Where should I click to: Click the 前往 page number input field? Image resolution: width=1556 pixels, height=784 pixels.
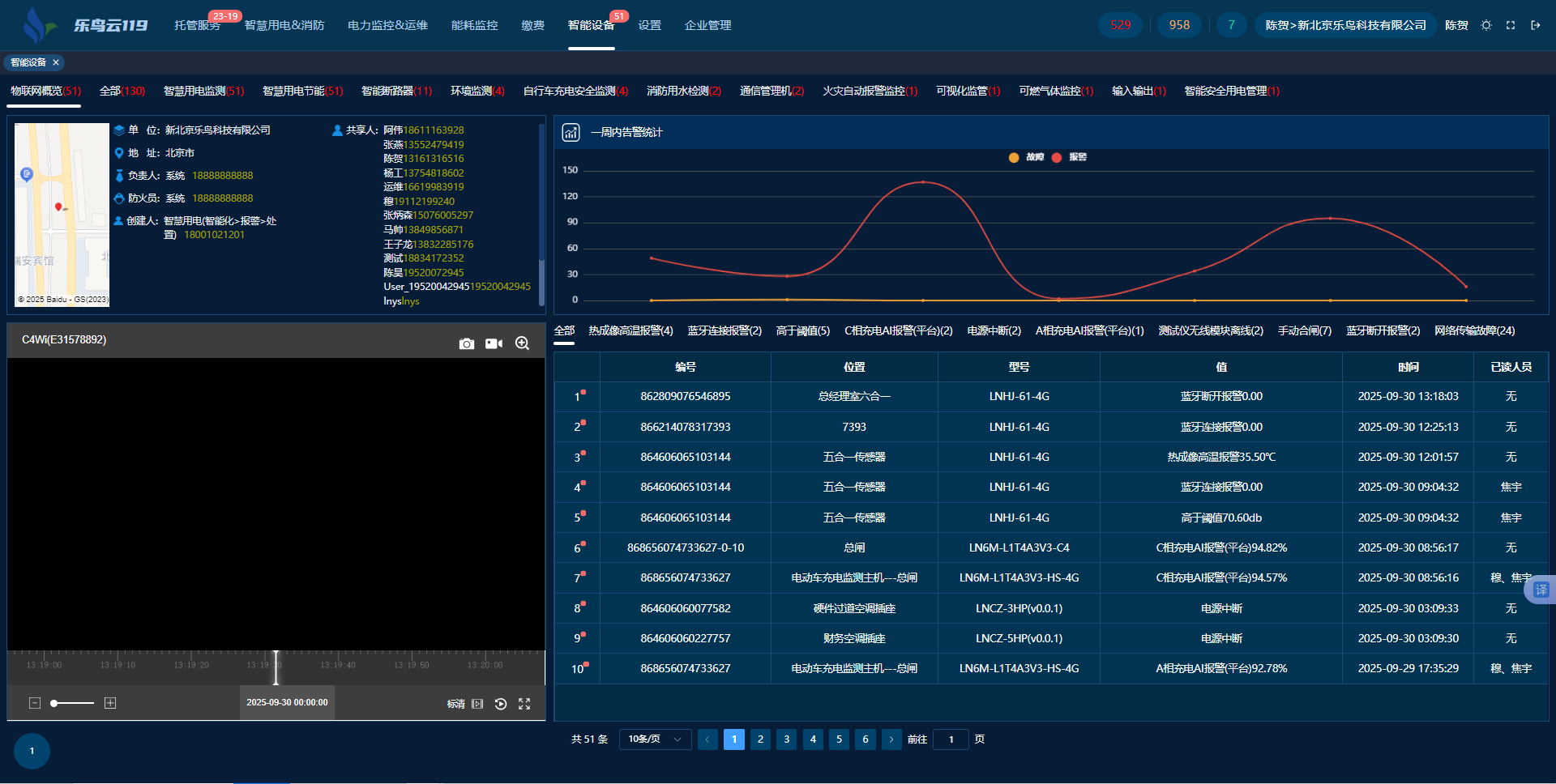(x=951, y=739)
